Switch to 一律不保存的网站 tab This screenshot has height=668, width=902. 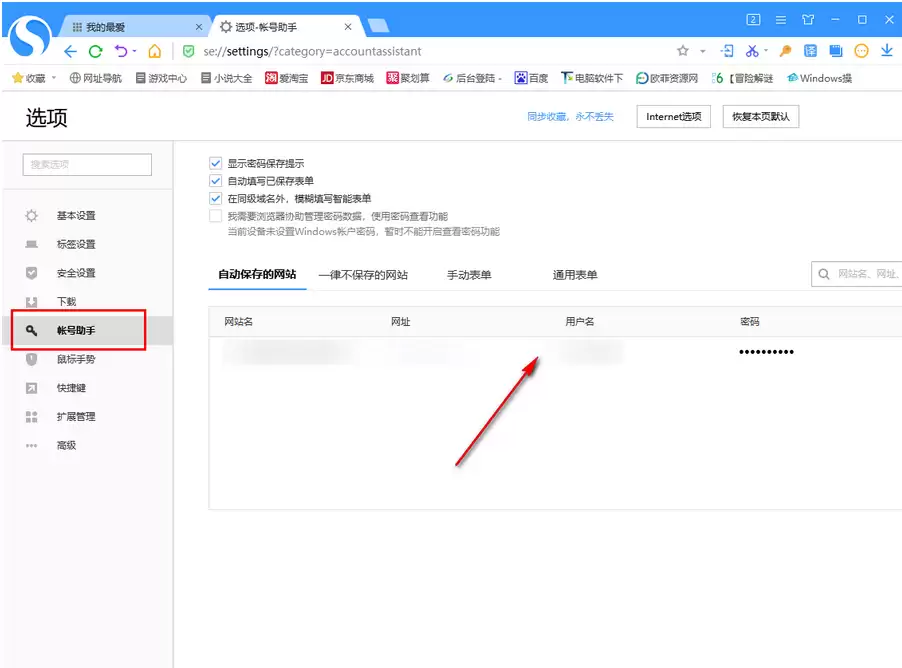pyautogui.click(x=363, y=275)
